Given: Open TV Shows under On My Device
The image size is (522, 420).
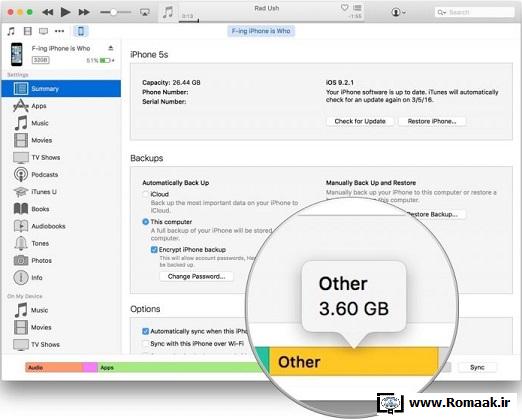Looking at the screenshot, I should coord(61,344).
